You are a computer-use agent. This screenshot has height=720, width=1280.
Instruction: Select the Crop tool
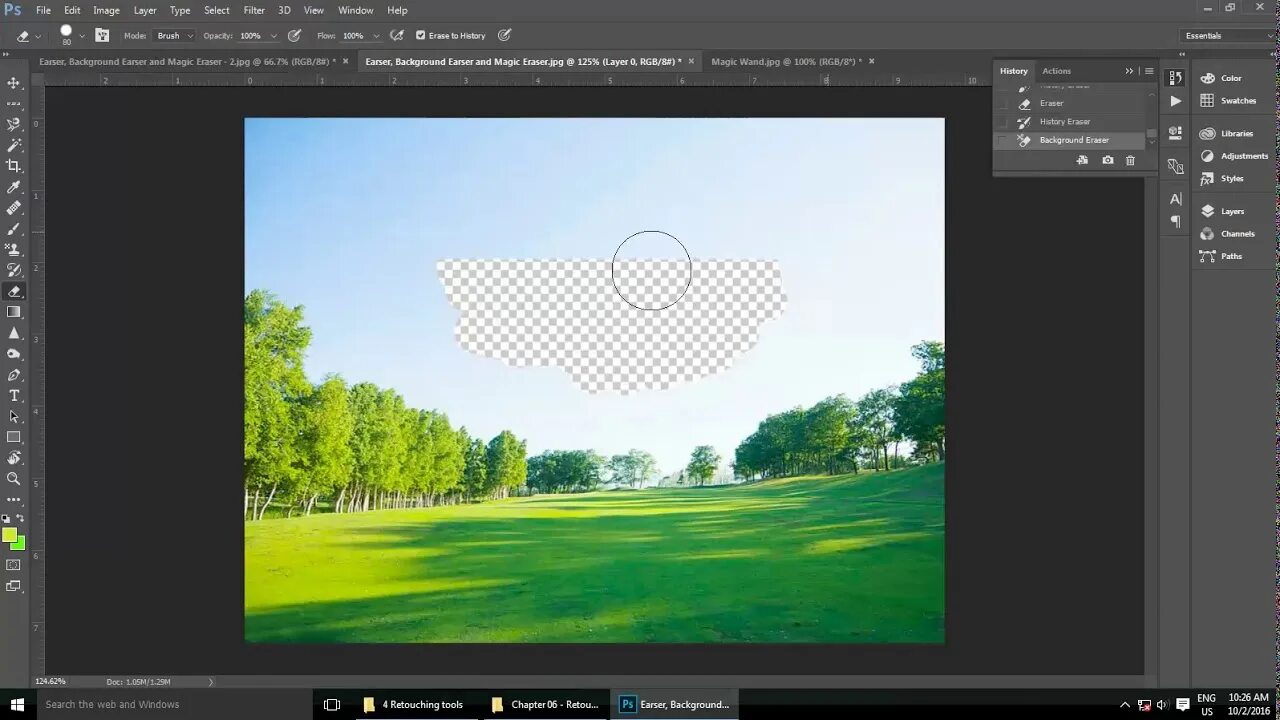(14, 166)
